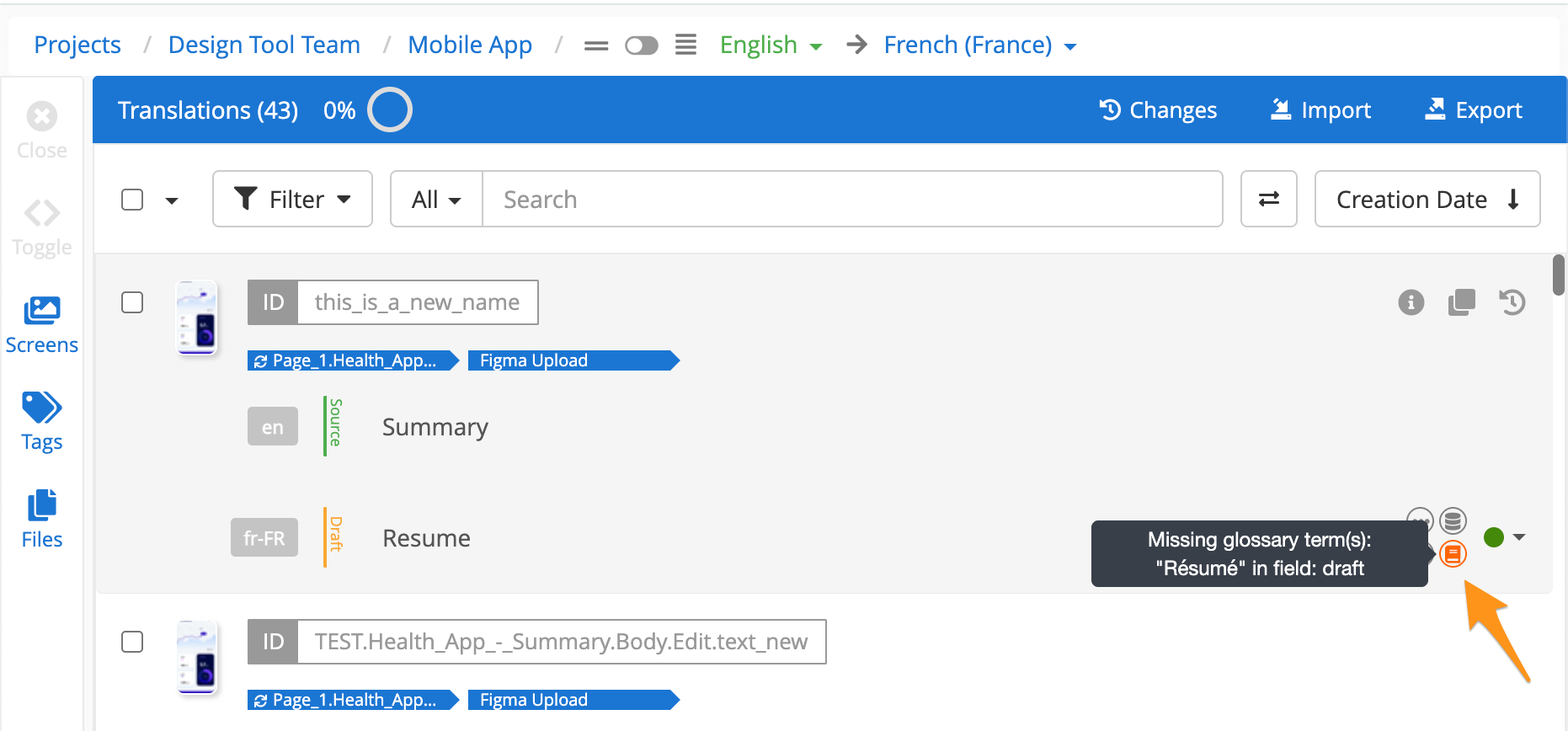1568x731 pixels.
Task: Open the Tags sidebar panel
Action: [41, 422]
